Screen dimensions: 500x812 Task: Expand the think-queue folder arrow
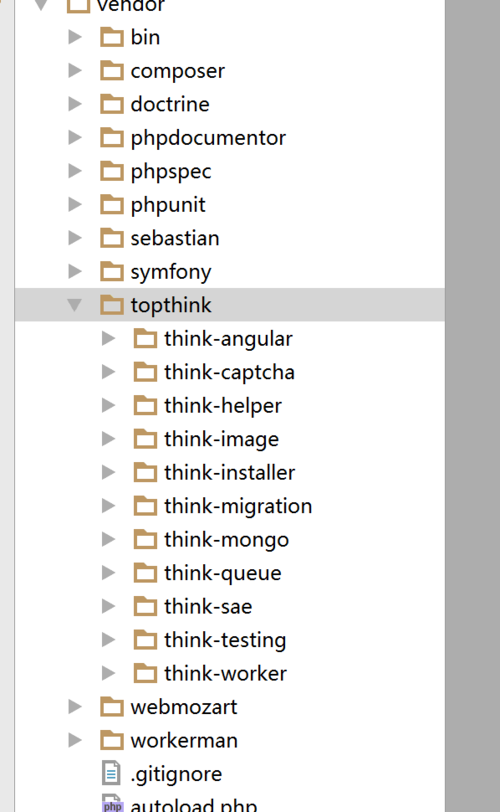tap(109, 573)
